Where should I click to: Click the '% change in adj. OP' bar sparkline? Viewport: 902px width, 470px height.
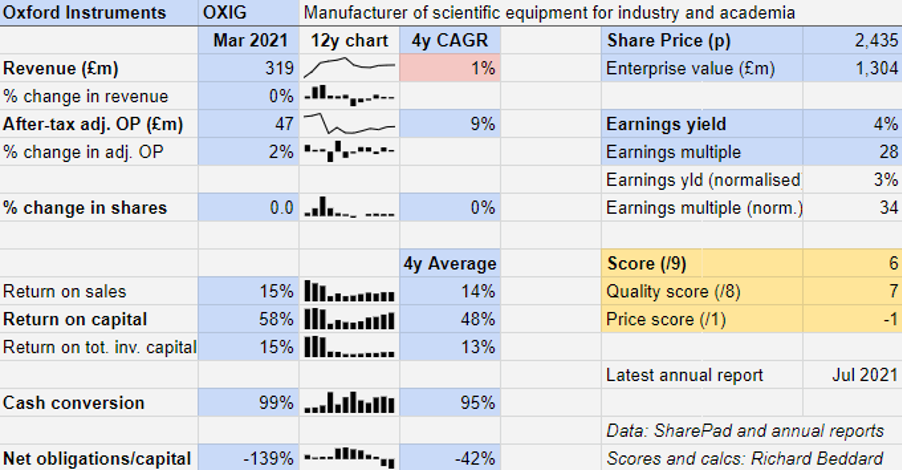coord(349,151)
